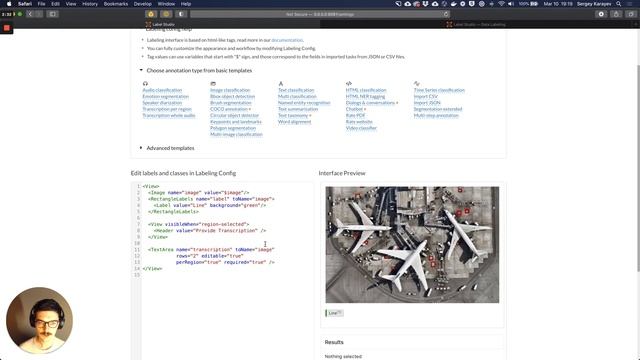Select Audio classification template
This screenshot has height=360, width=640.
pos(162,90)
